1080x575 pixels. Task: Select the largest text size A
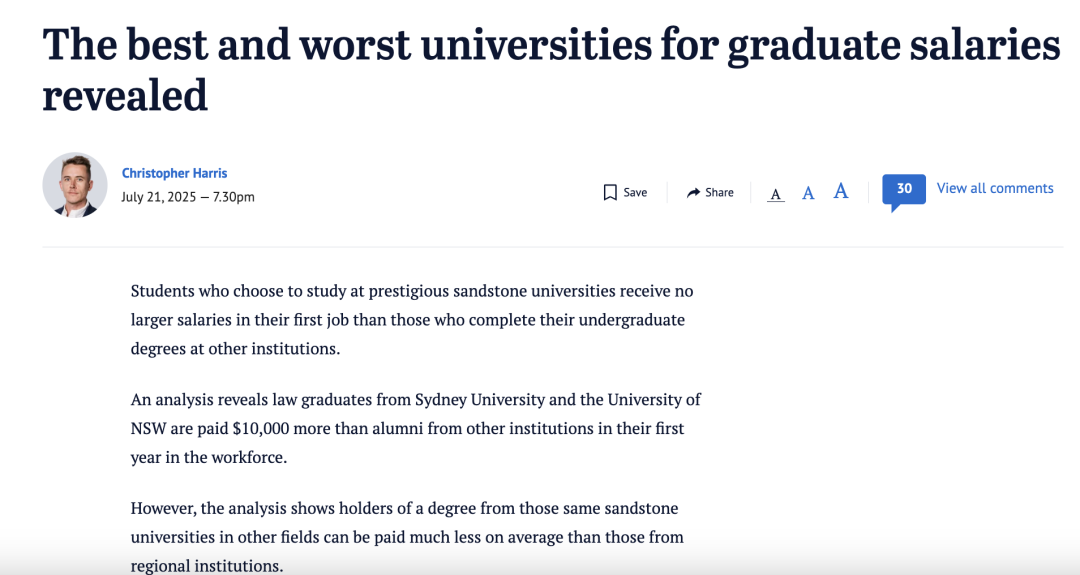coord(841,191)
